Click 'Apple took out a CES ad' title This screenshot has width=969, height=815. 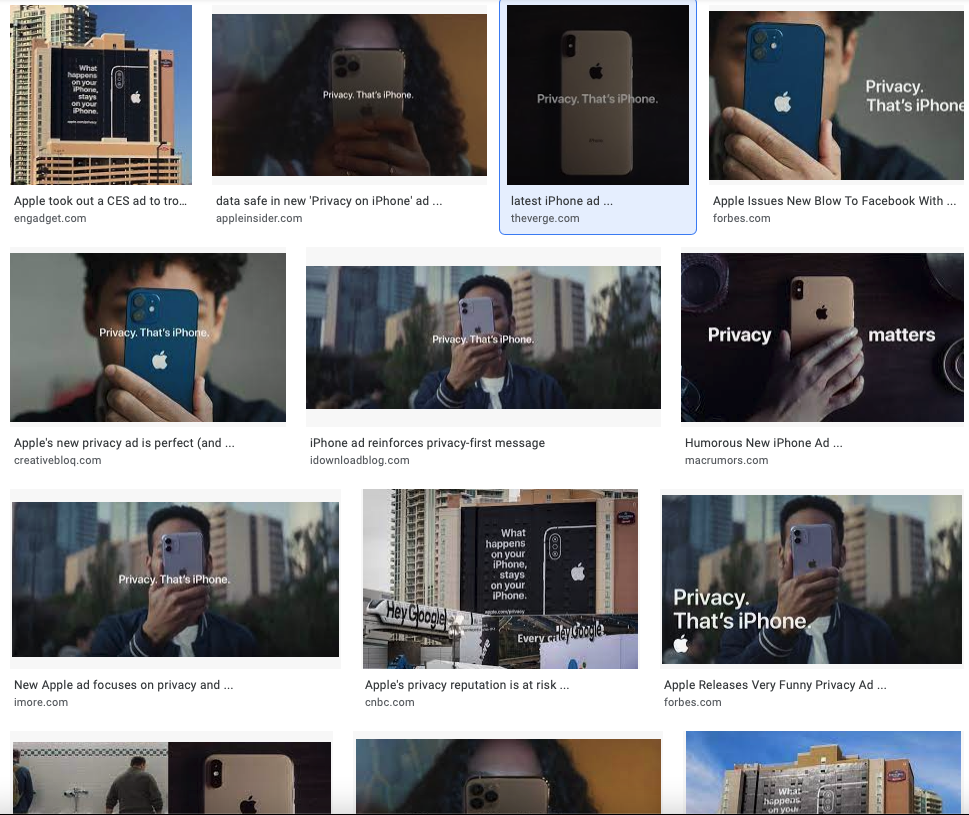[x=100, y=201]
